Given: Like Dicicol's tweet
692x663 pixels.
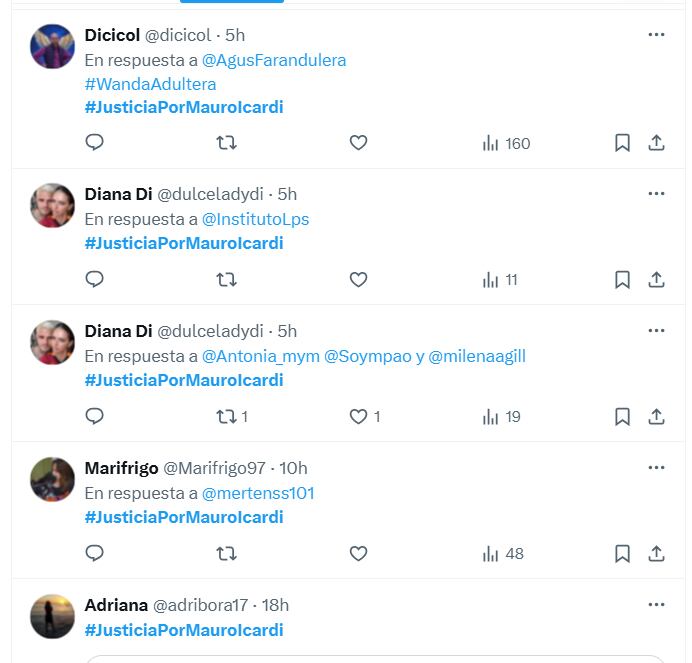Looking at the screenshot, I should pos(358,143).
